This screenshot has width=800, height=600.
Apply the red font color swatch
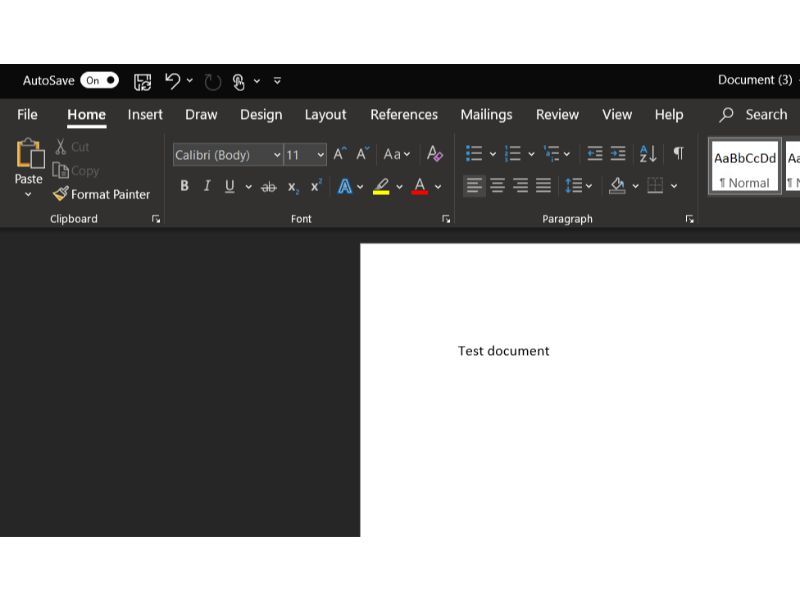(x=420, y=186)
